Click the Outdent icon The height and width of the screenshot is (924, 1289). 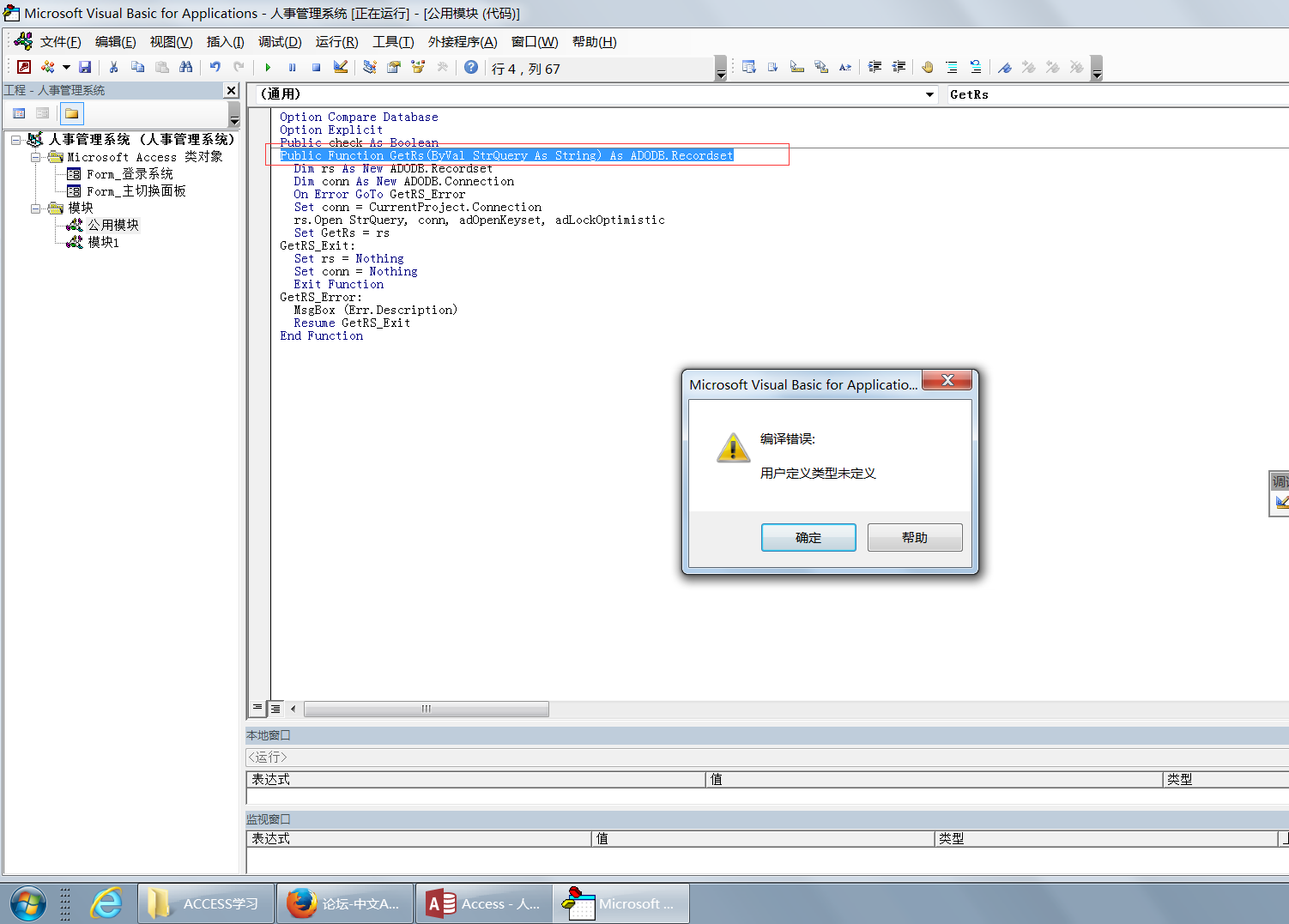[899, 67]
